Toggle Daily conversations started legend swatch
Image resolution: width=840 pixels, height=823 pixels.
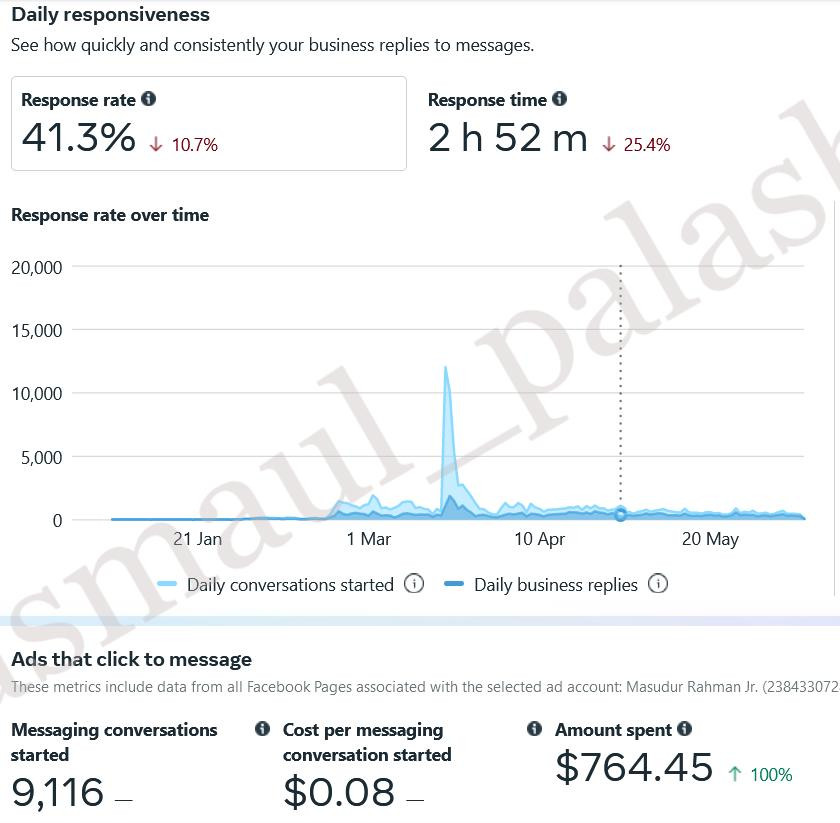click(x=167, y=584)
